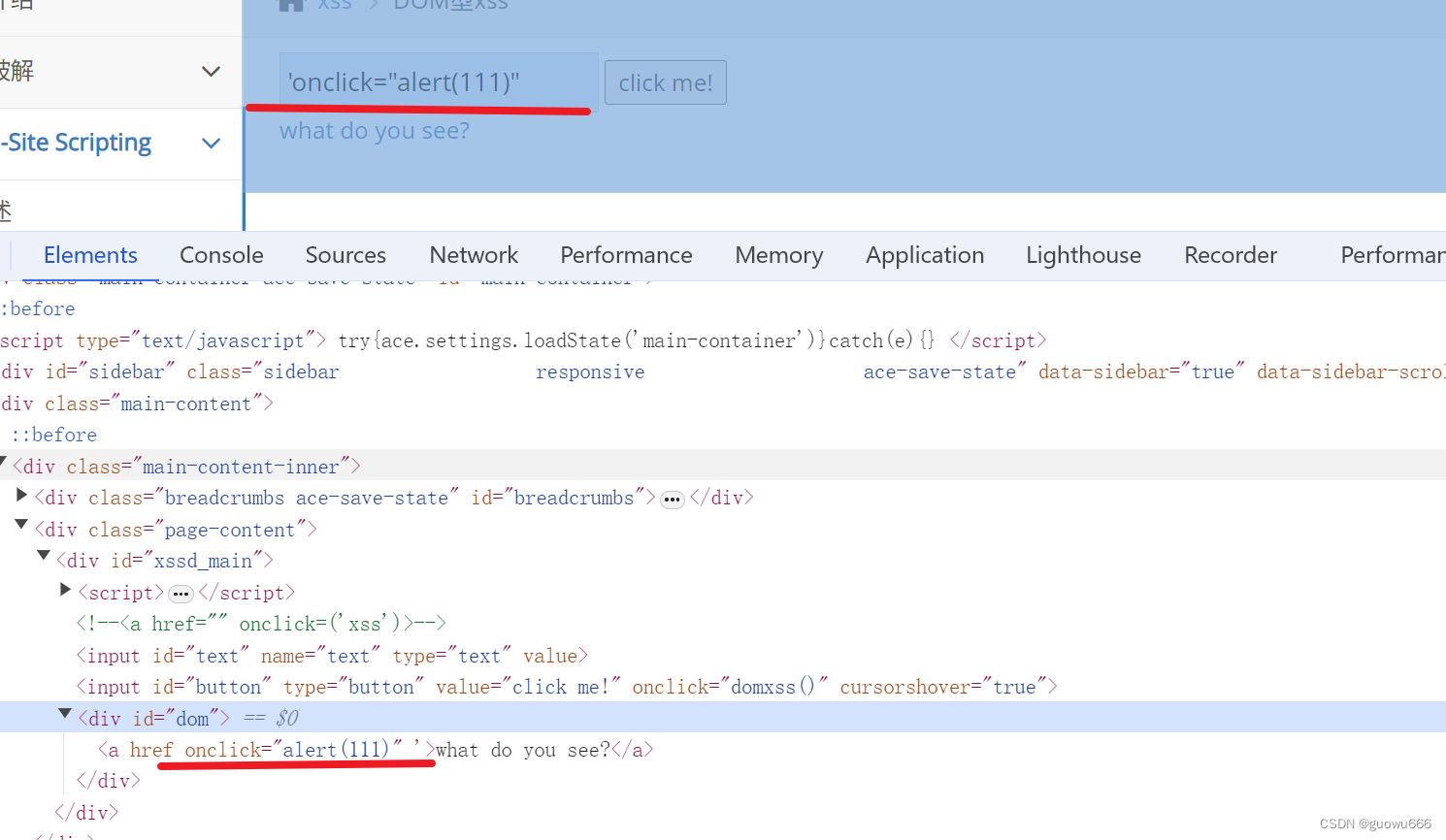Open the Elements tab in DevTools
The image size is (1446, 840).
point(90,255)
